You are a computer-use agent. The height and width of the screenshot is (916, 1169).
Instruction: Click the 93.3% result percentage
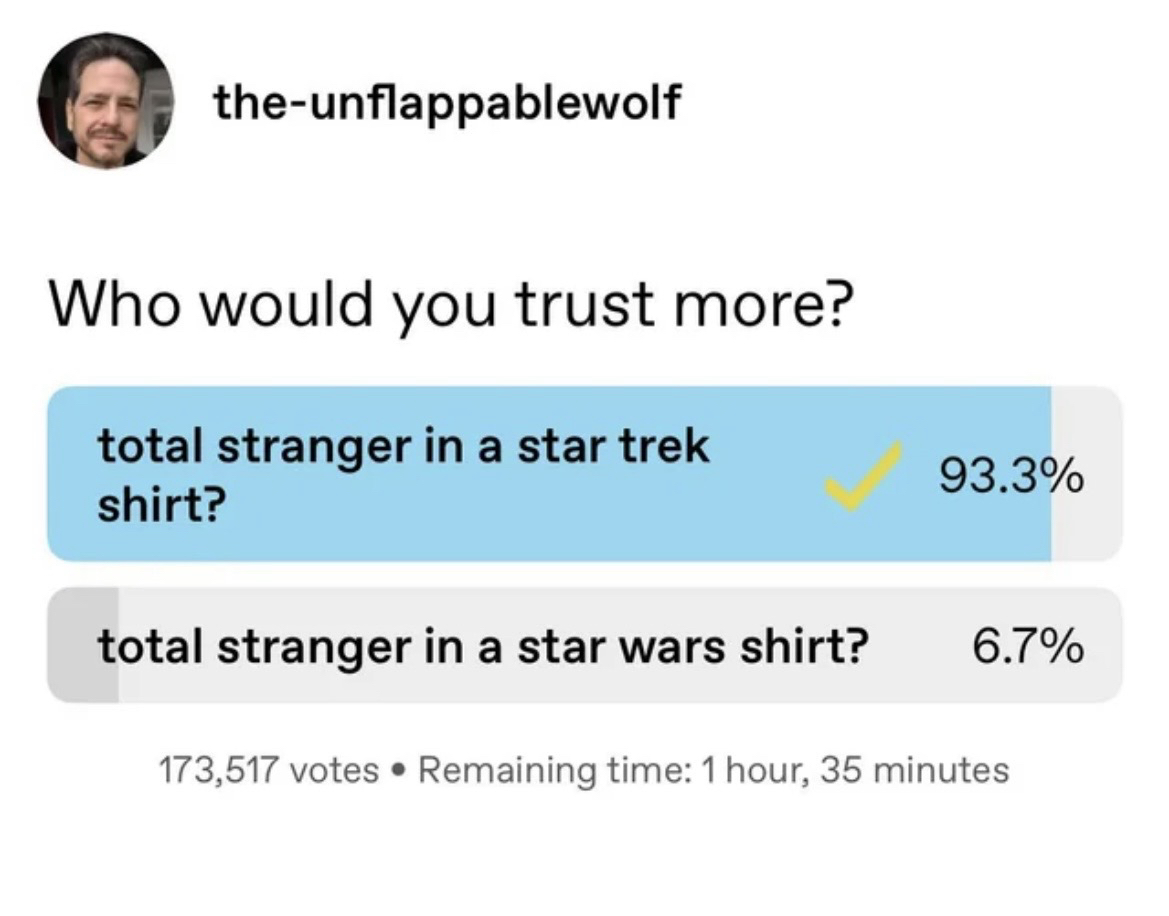coord(1011,476)
